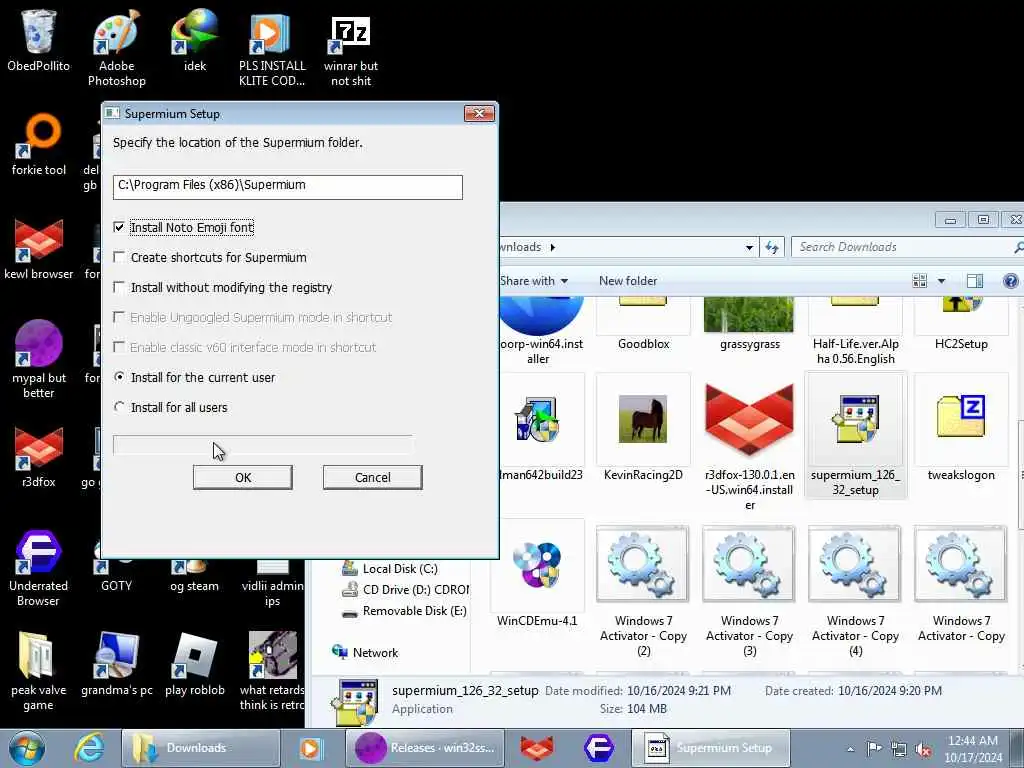Viewport: 1024px width, 768px height.
Task: Select the HC2Setup file in Downloads
Action: (x=961, y=324)
